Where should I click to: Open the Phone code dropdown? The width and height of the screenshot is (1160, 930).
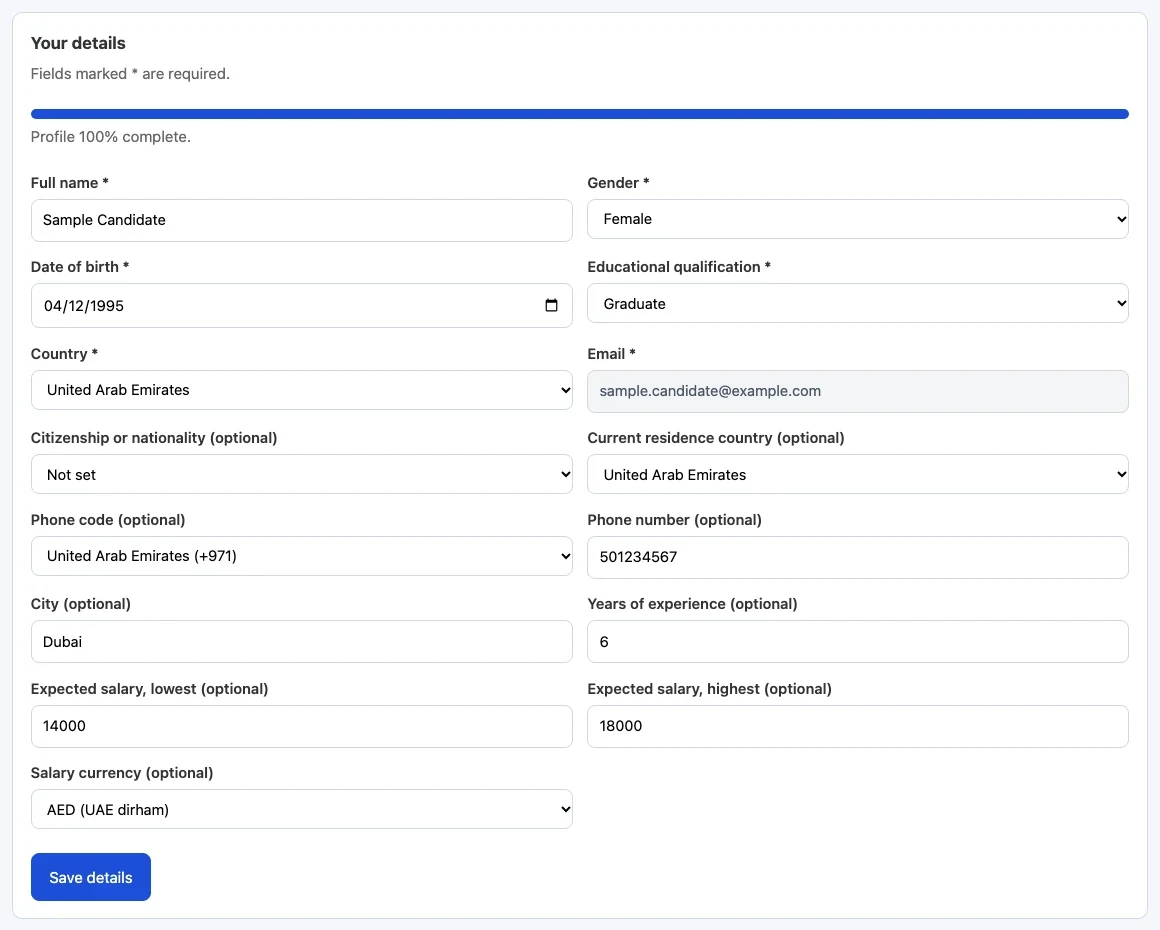coord(302,556)
